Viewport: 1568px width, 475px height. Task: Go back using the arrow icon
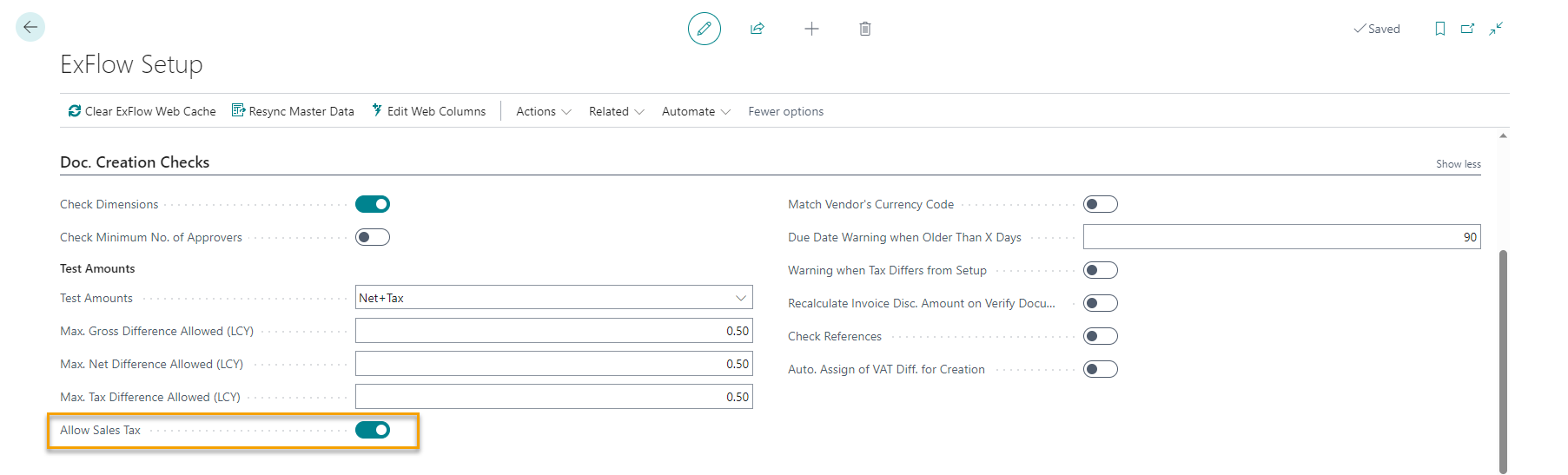coord(30,27)
